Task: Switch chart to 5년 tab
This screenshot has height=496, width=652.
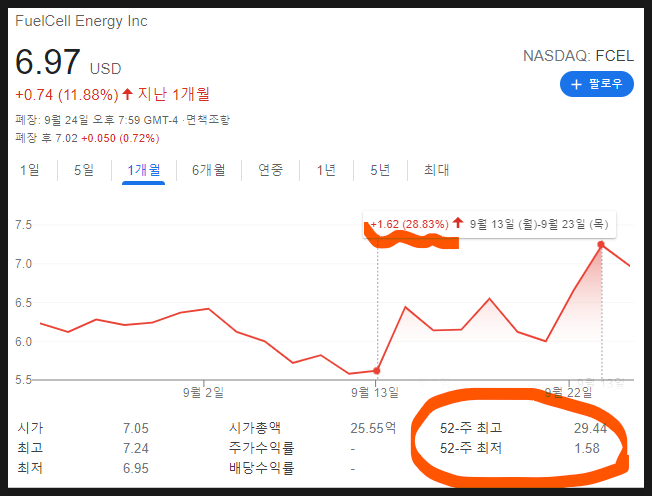Action: (380, 170)
